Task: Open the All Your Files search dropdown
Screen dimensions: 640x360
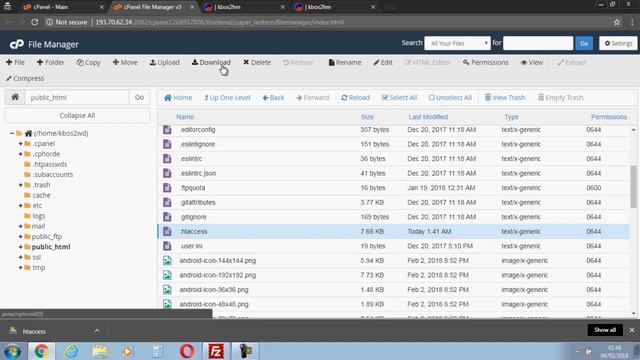Action: pos(457,43)
